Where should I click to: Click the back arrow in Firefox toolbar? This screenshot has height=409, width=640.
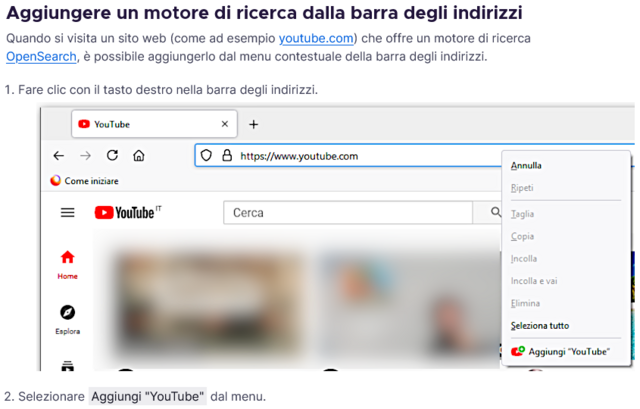point(59,156)
